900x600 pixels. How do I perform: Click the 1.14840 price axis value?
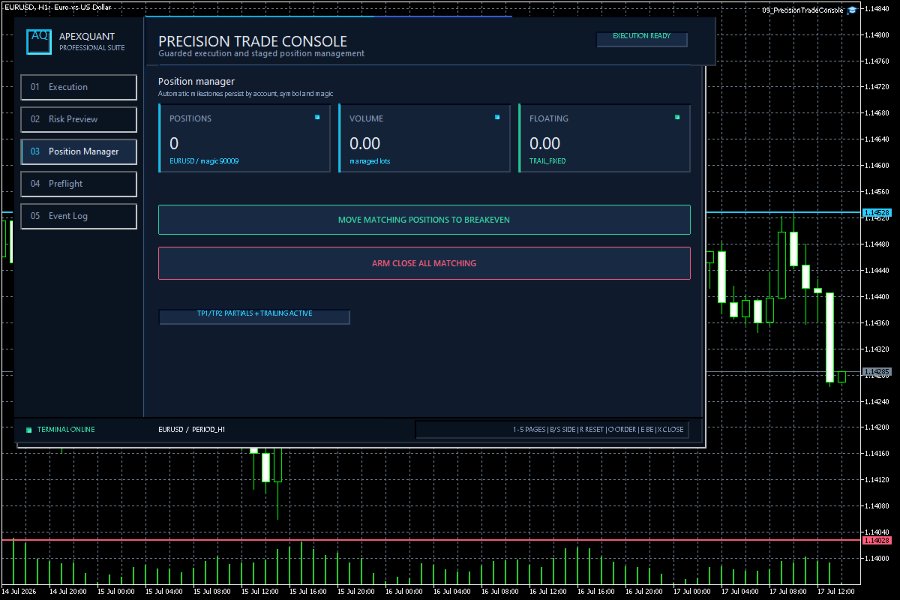tap(877, 9)
